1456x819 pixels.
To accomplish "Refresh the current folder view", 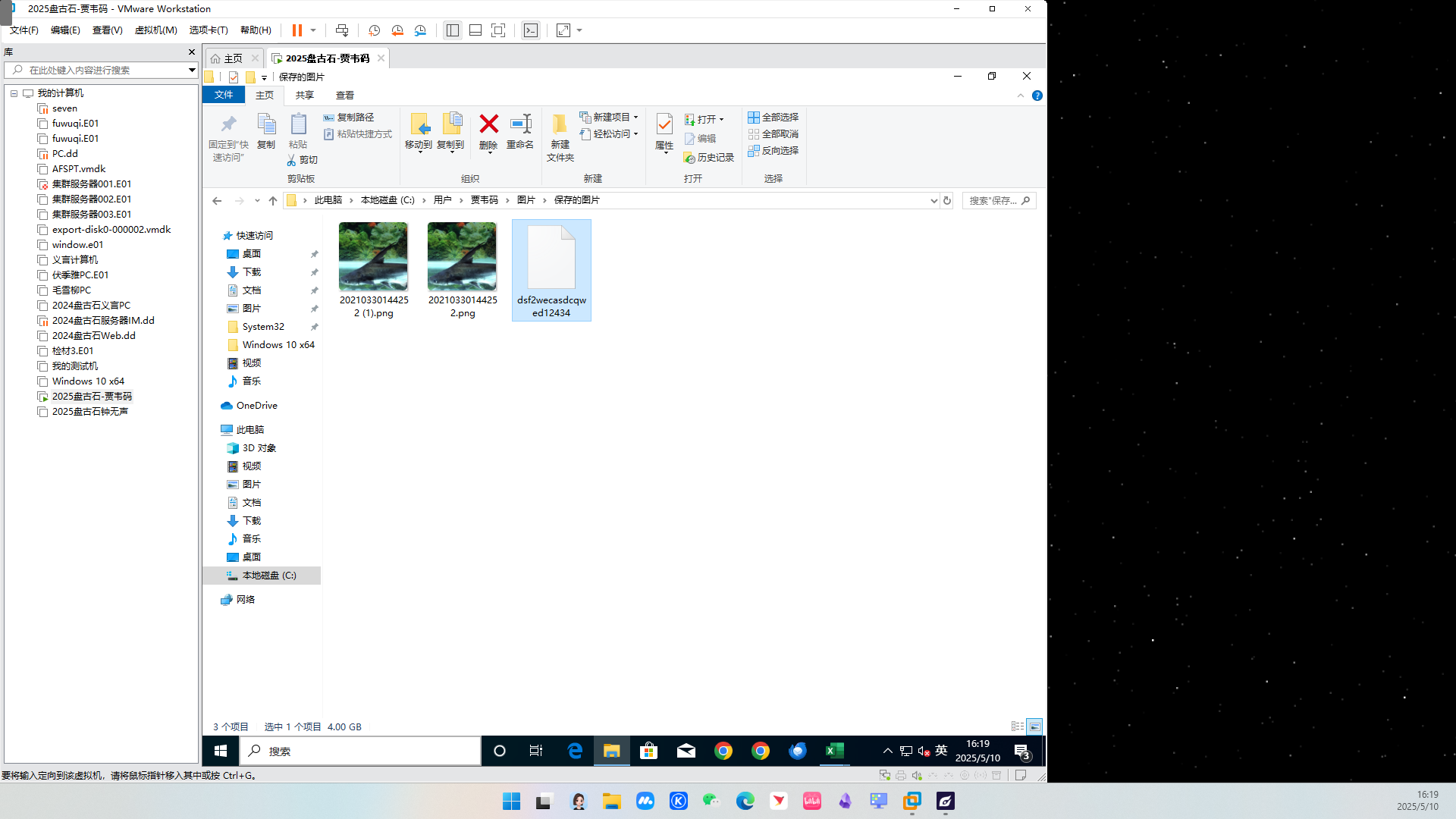I will point(947,201).
